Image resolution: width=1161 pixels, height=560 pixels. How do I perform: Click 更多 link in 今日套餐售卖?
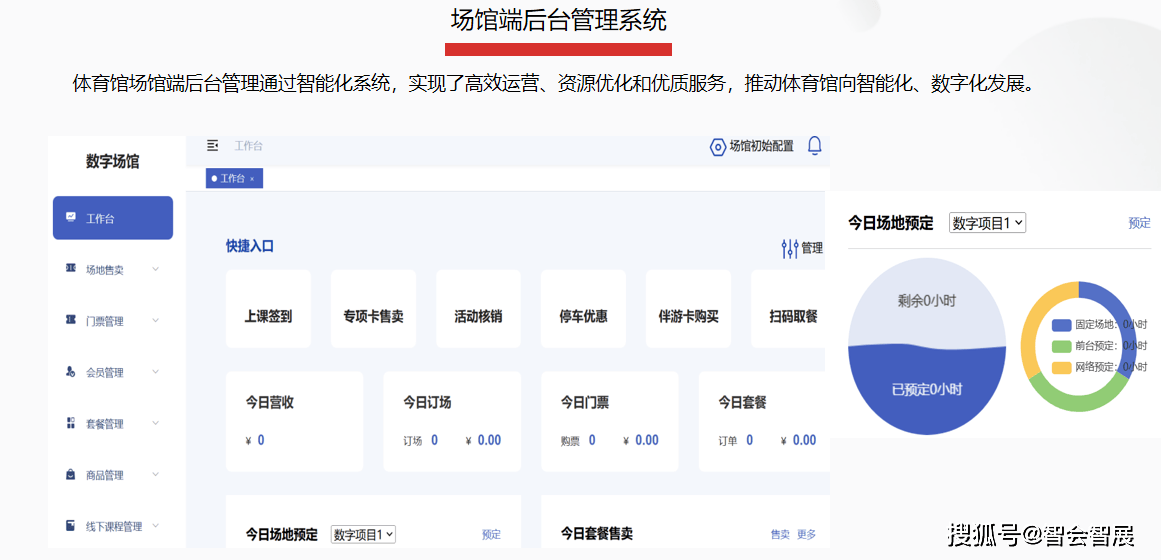point(806,534)
